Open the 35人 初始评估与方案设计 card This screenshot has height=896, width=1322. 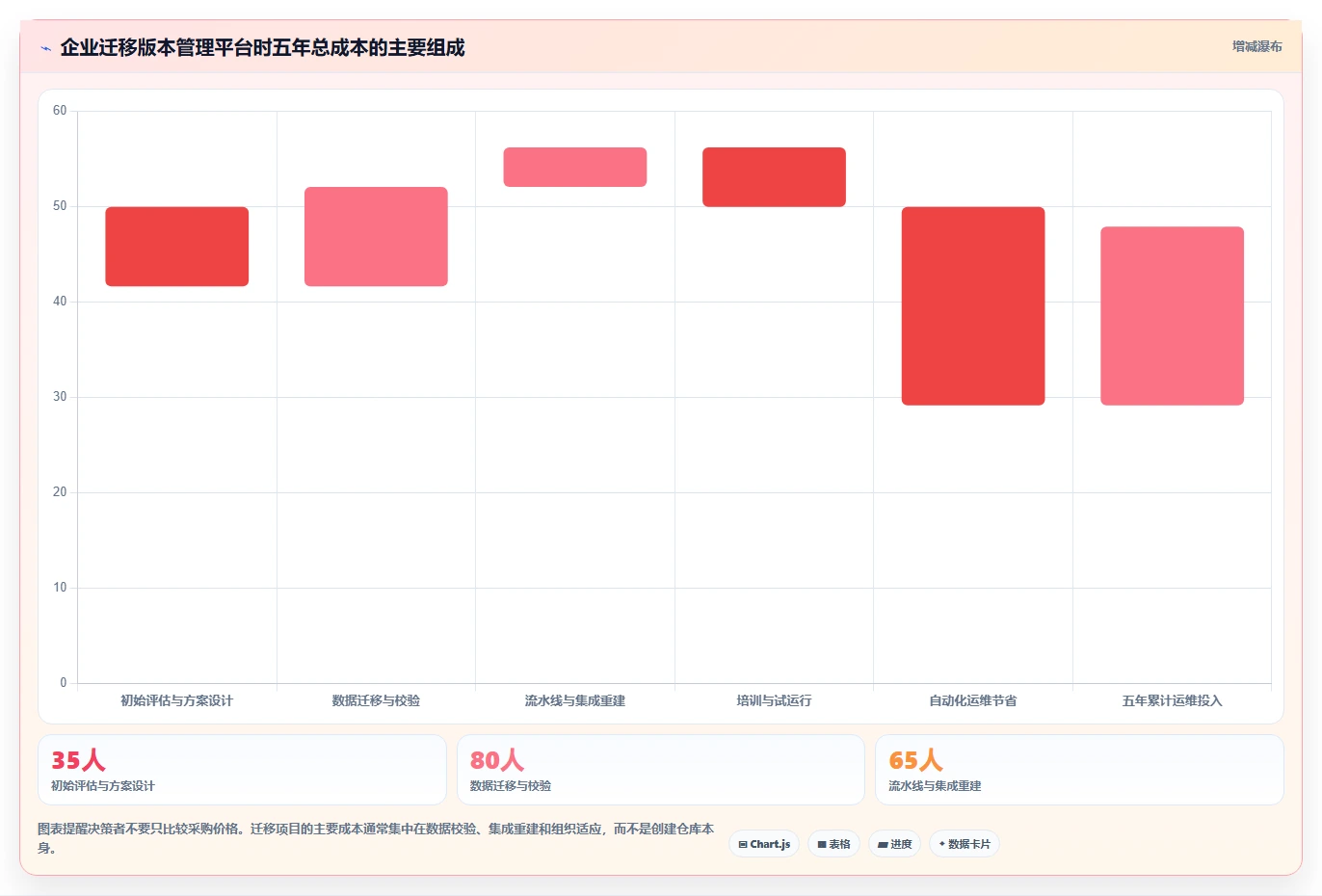coord(242,770)
